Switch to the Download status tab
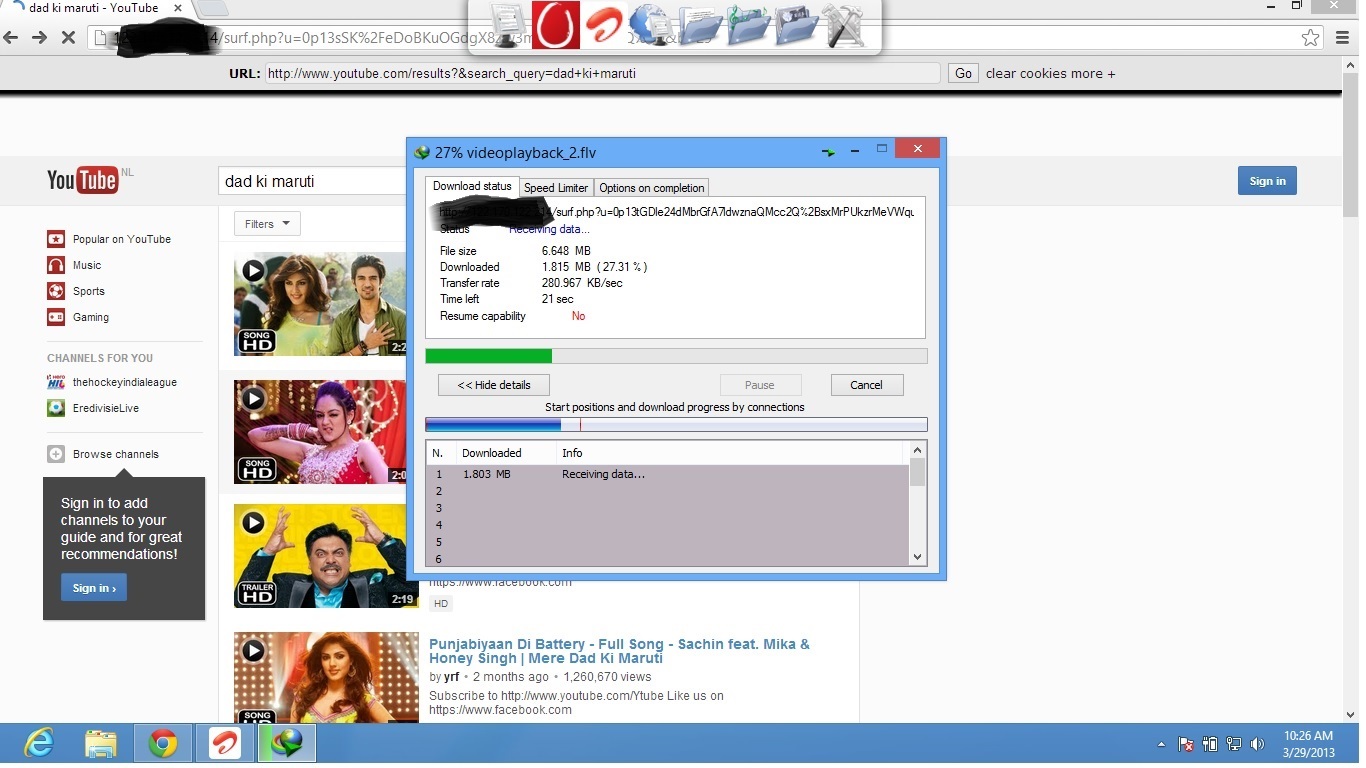 [472, 186]
